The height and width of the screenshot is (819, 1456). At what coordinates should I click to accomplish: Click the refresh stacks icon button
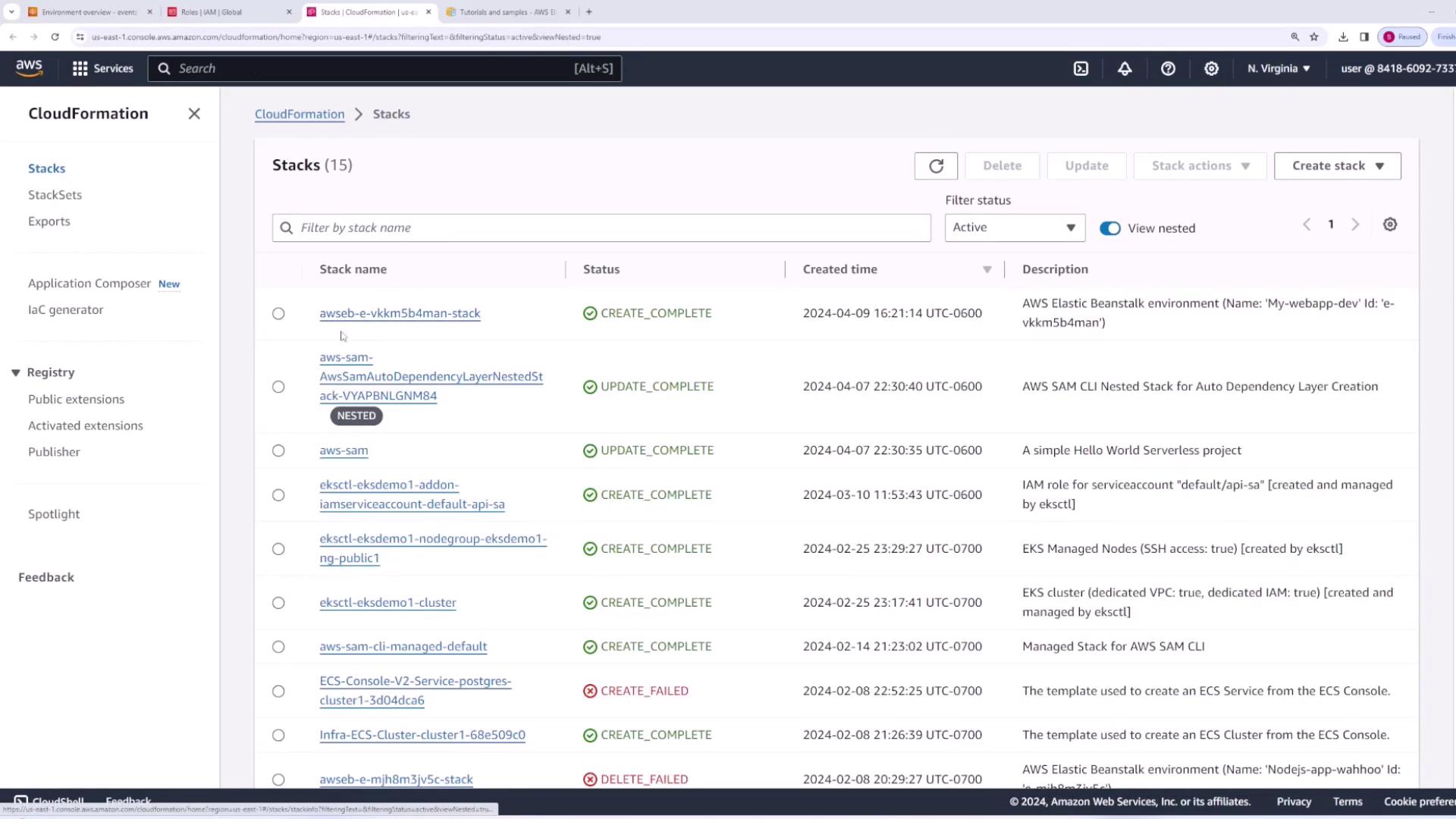click(936, 166)
